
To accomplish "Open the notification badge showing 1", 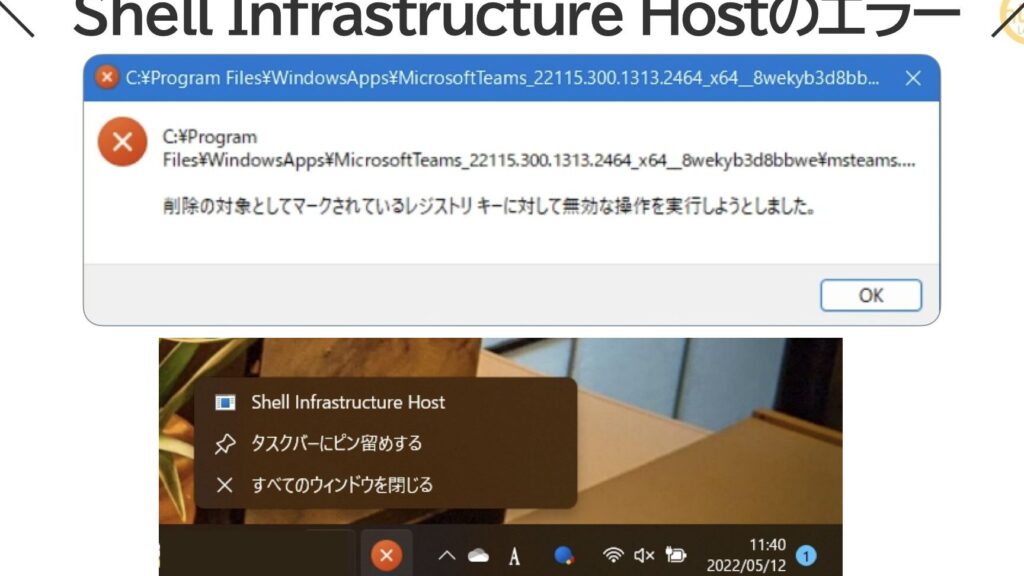I will coord(806,556).
